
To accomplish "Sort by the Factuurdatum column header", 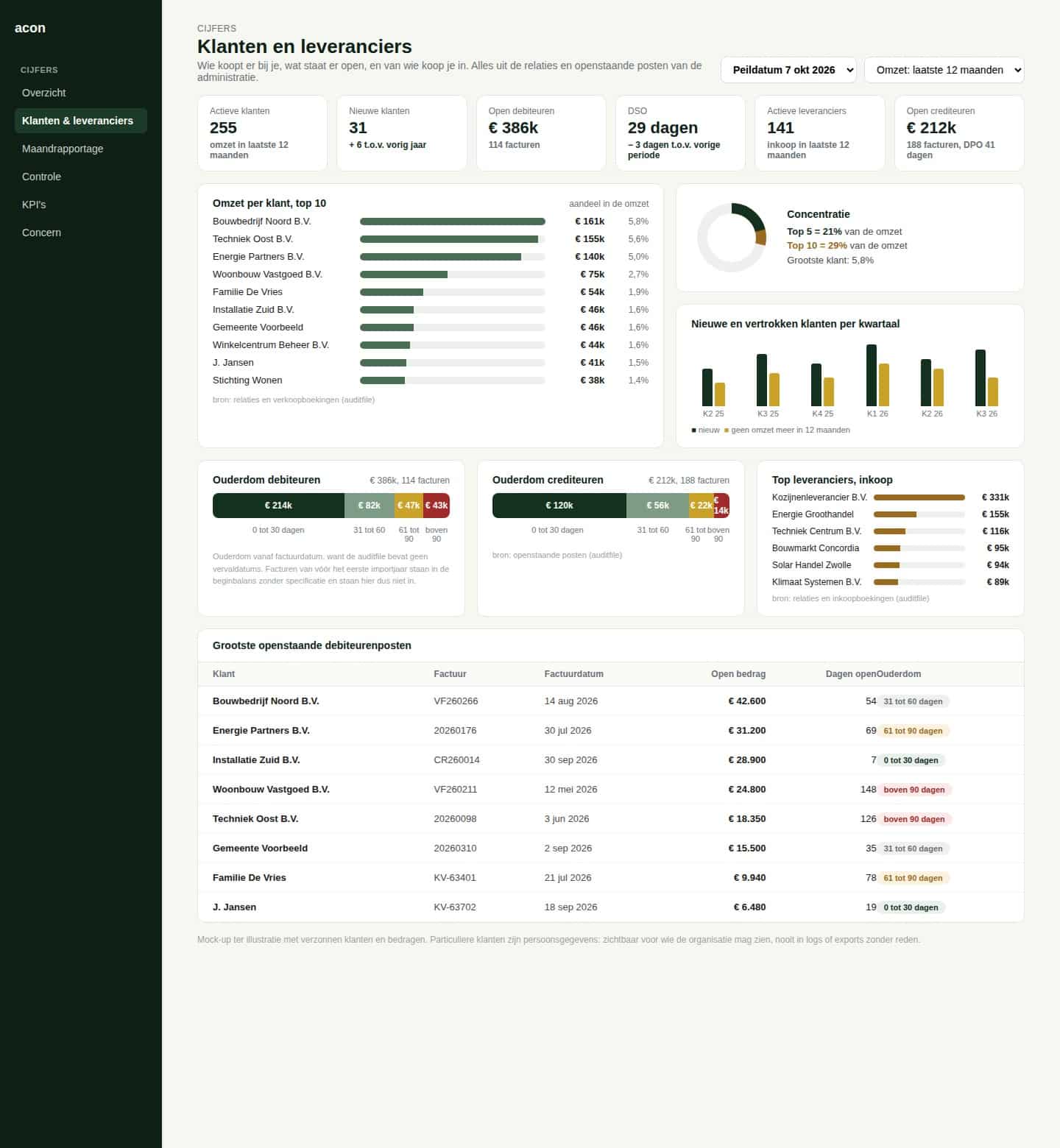I will (574, 674).
